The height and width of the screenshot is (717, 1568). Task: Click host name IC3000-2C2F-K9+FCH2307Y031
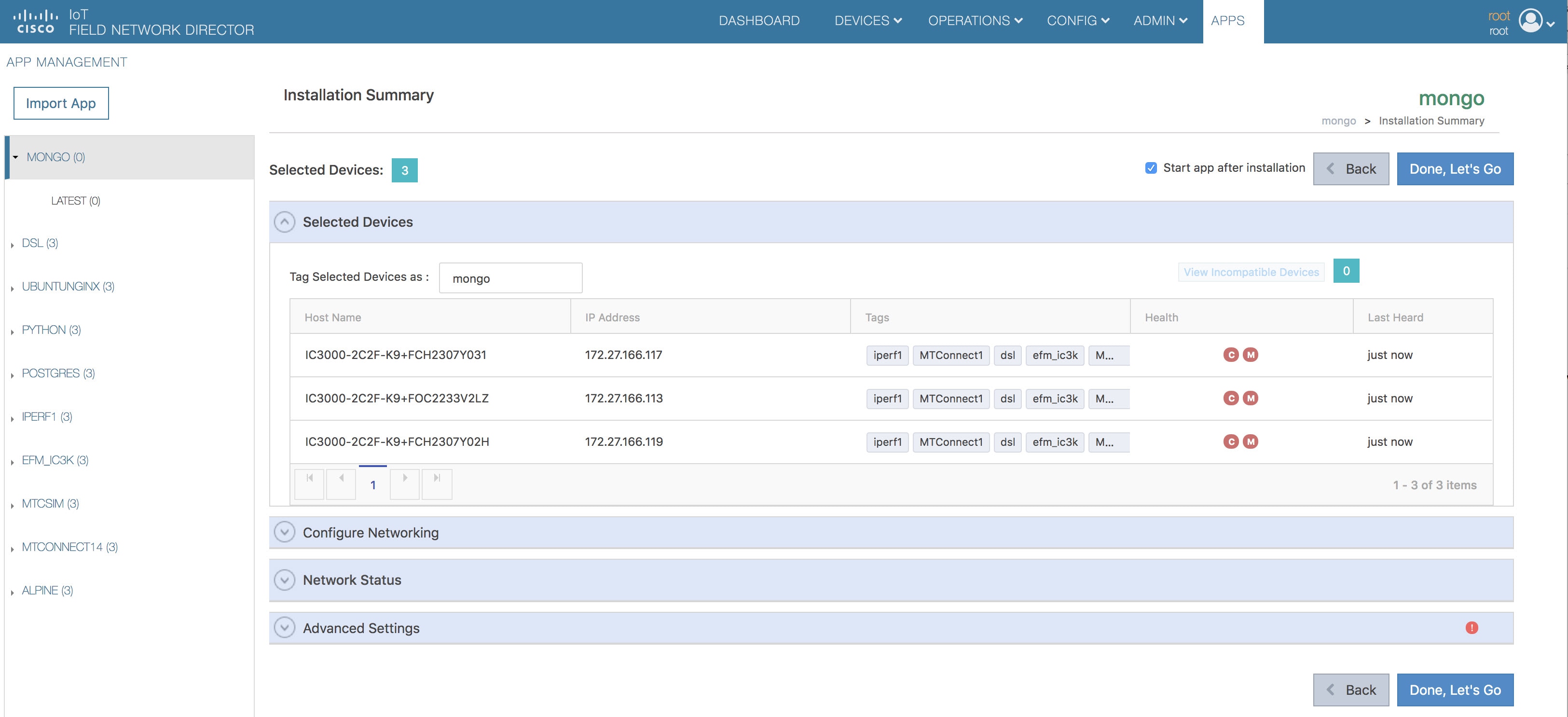coord(396,355)
